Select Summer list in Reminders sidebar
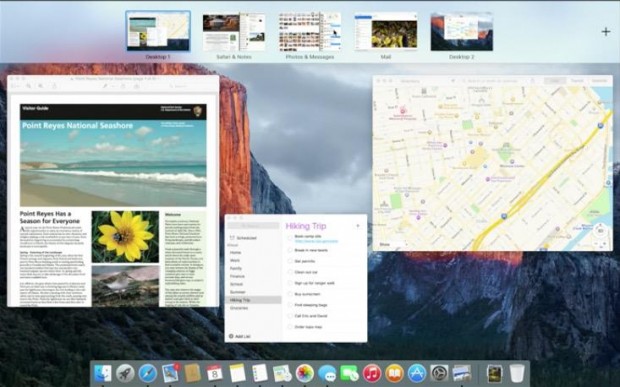This screenshot has height=387, width=620. pyautogui.click(x=253, y=292)
